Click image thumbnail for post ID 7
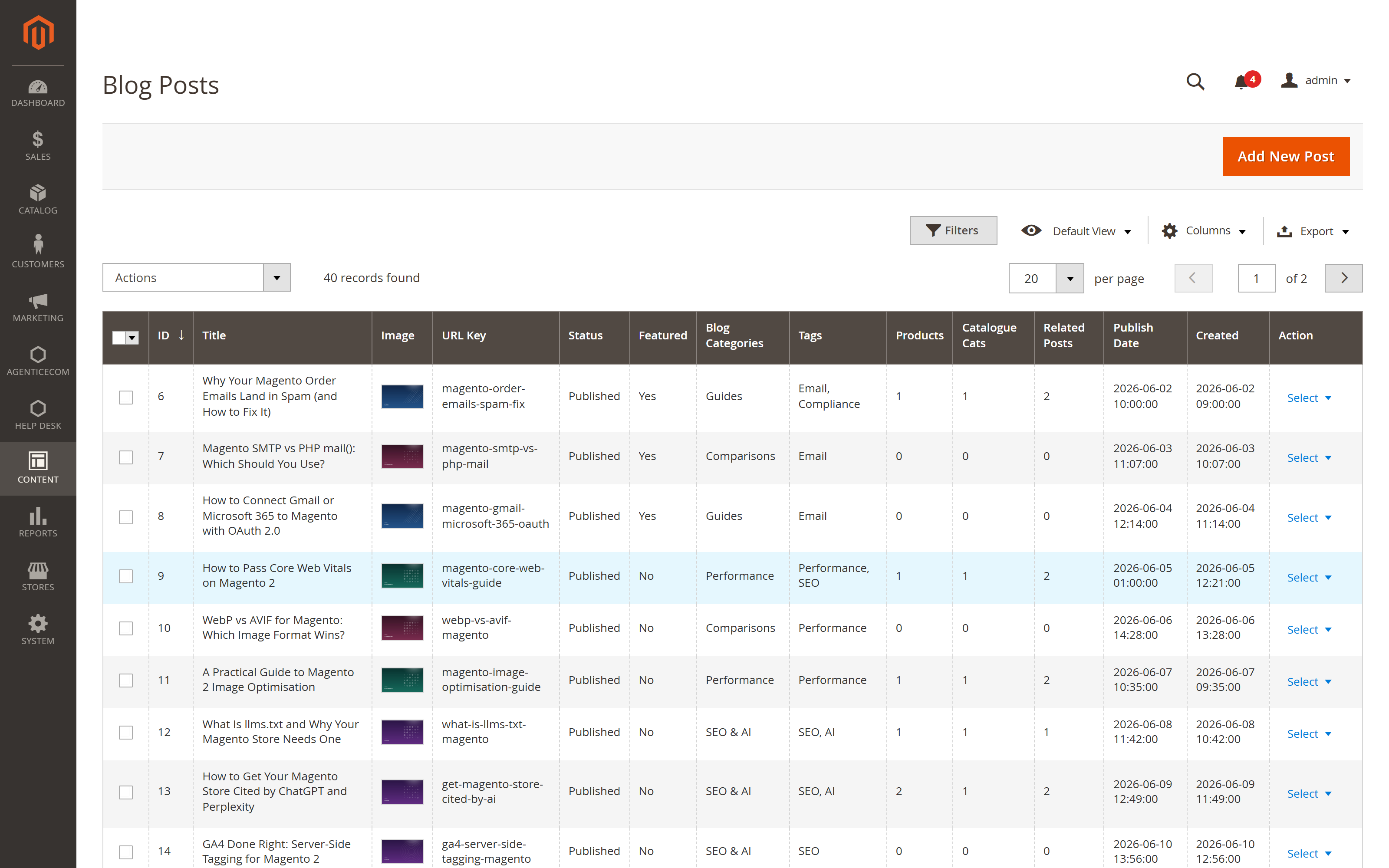The height and width of the screenshot is (868, 1389). [x=402, y=457]
